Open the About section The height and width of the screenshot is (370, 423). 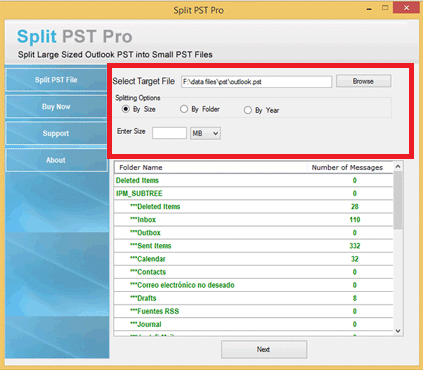click(56, 160)
